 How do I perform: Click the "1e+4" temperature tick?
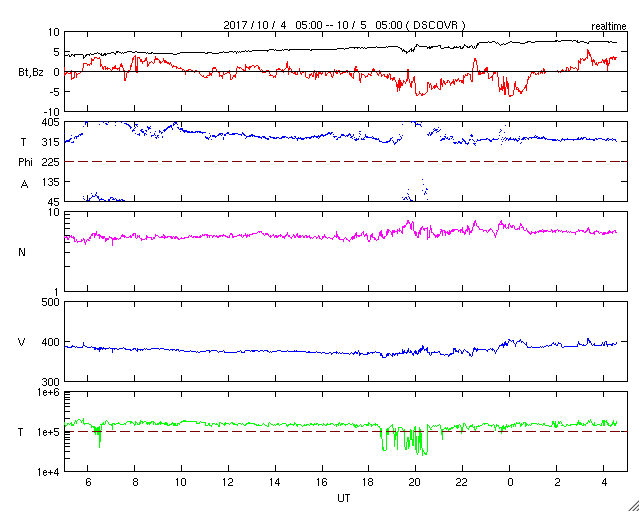(x=48, y=472)
